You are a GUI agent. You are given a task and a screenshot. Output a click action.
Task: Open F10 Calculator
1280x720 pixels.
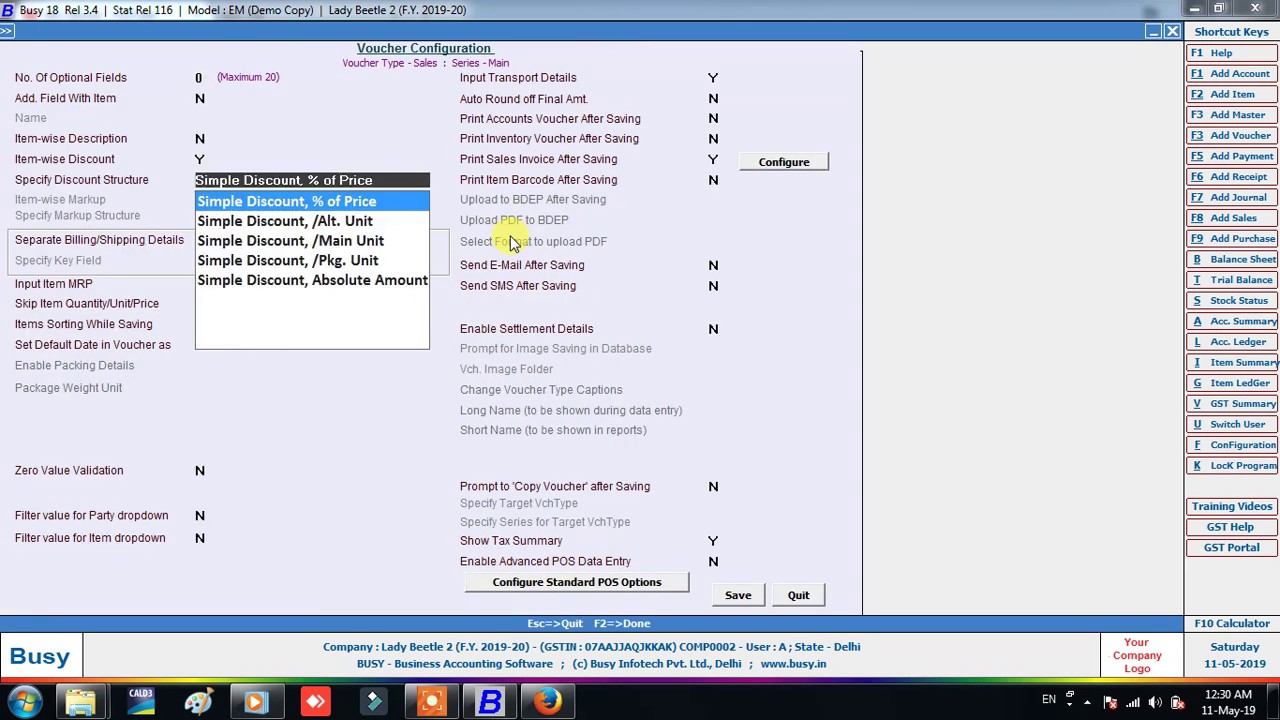pyautogui.click(x=1232, y=624)
